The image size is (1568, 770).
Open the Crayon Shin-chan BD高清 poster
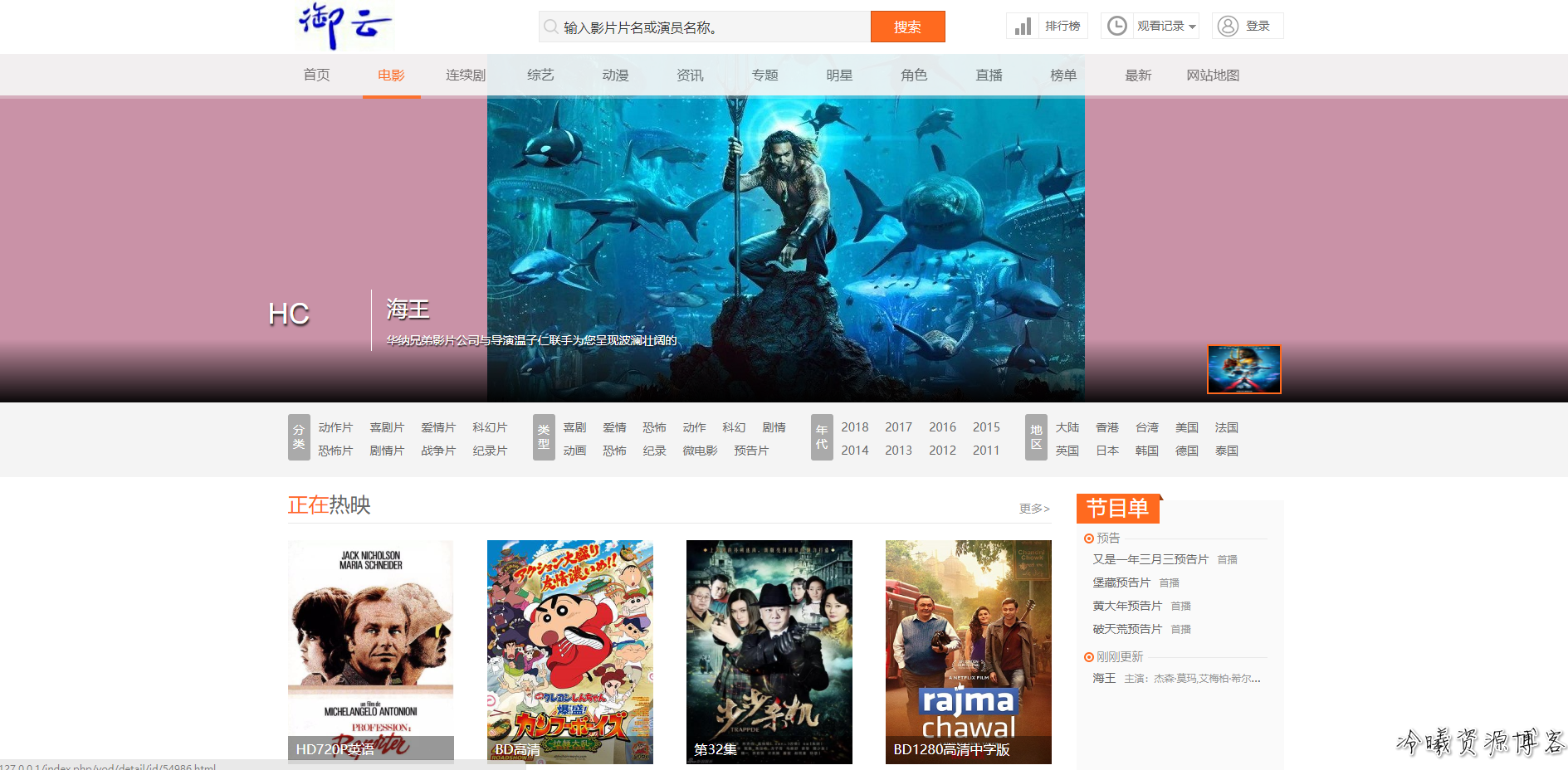[x=569, y=651]
